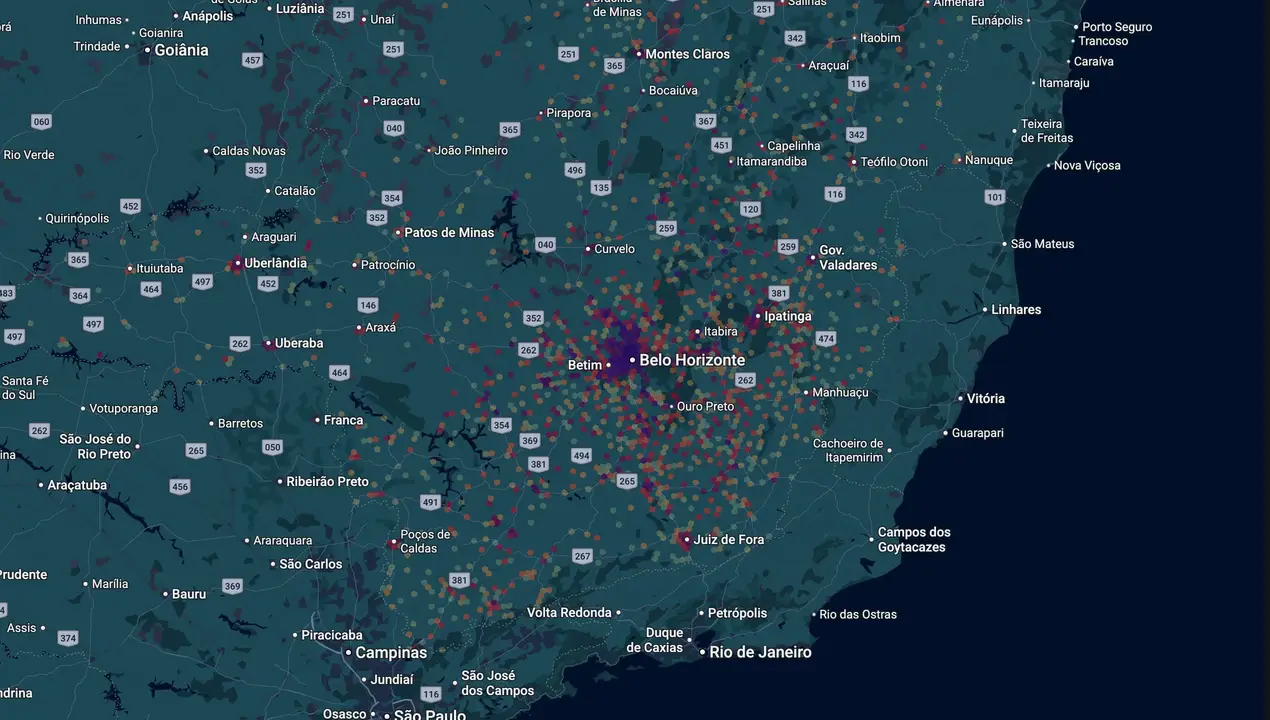Select the 451 highway shield
This screenshot has width=1270, height=720.
pyautogui.click(x=721, y=145)
